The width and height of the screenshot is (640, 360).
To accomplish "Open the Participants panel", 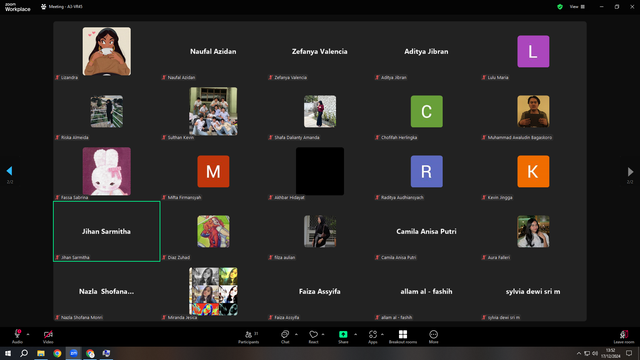I will coord(249,337).
